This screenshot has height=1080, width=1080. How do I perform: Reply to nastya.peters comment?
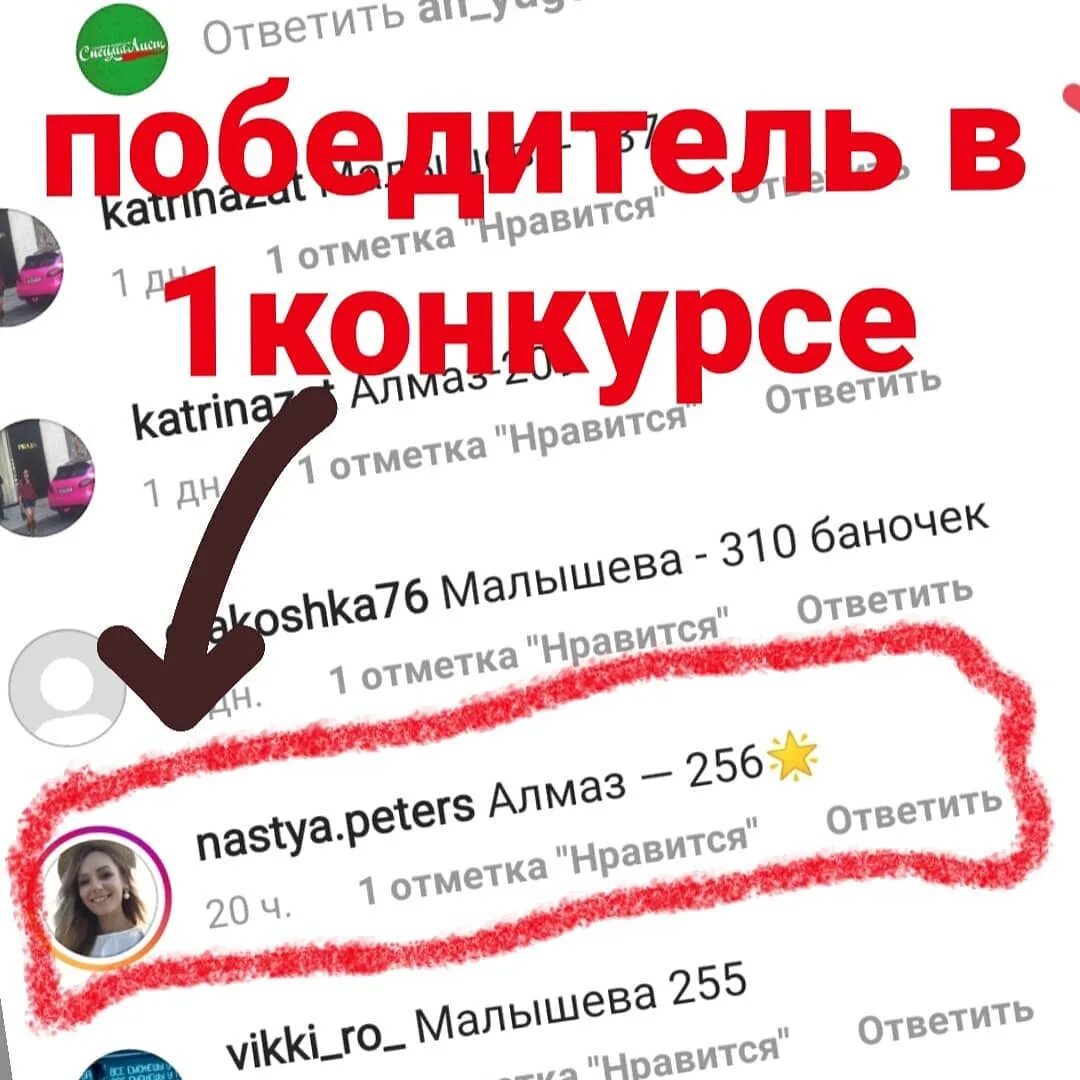[x=913, y=809]
